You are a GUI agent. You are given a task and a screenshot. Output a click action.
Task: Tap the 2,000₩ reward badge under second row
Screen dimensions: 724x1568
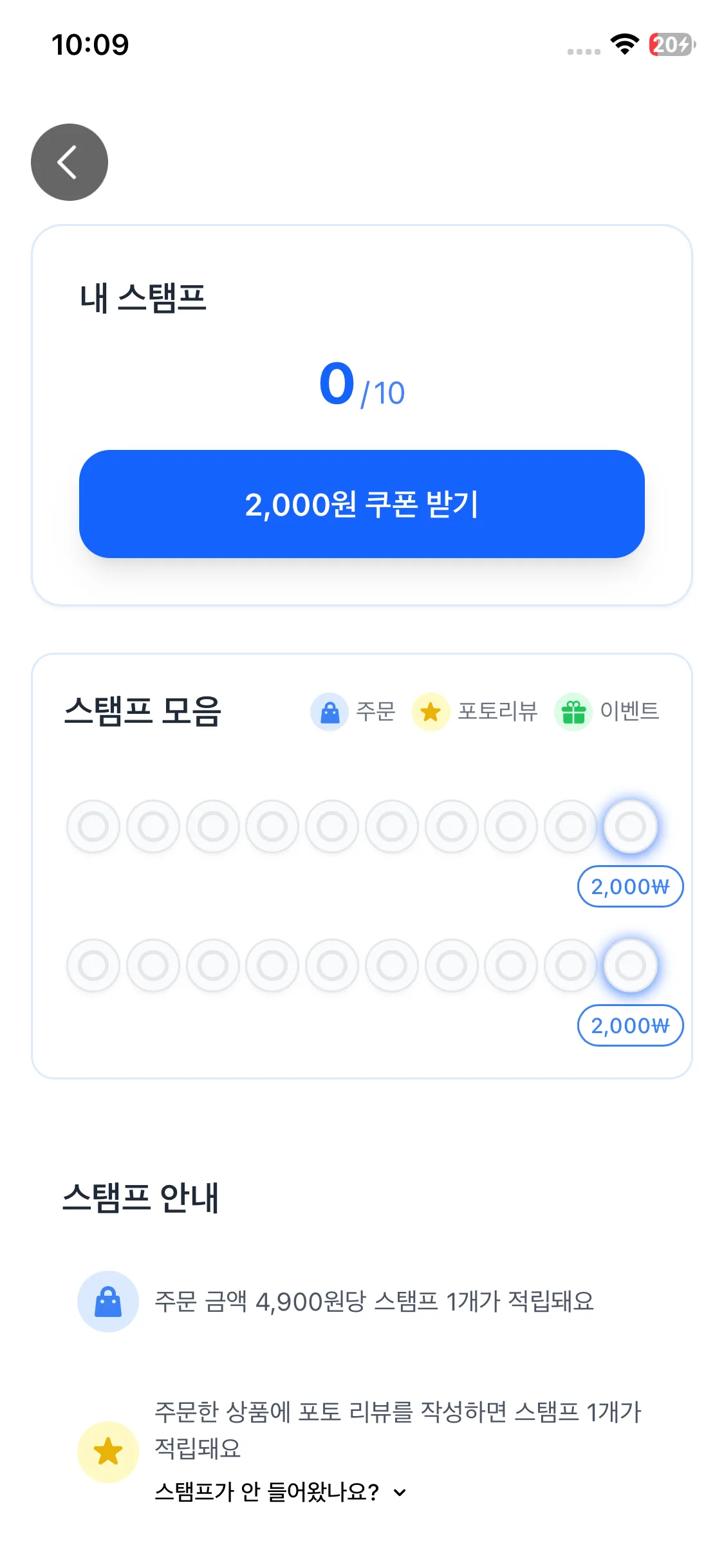[x=630, y=1025]
